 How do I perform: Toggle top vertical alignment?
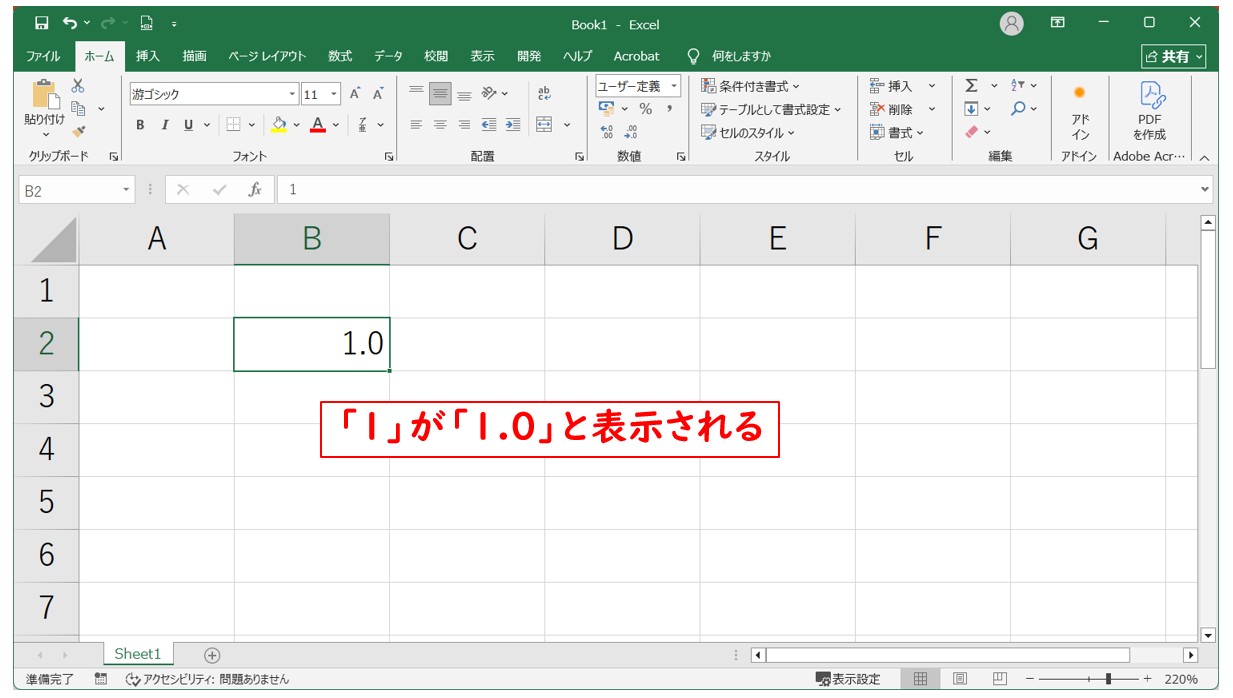tap(416, 93)
